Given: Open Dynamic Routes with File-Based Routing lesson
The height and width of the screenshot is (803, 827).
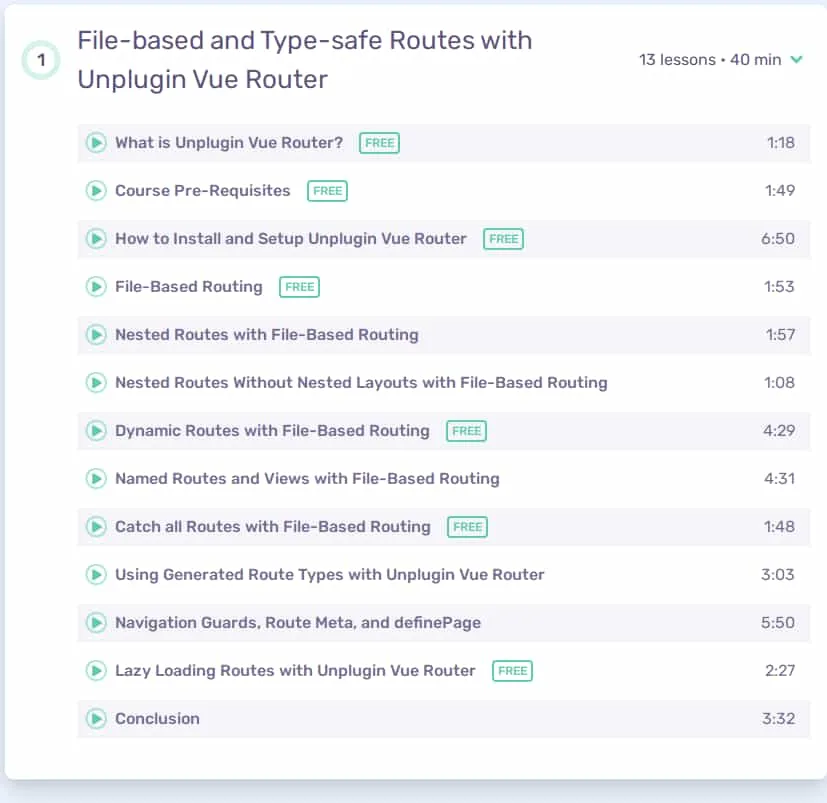Looking at the screenshot, I should (x=272, y=431).
